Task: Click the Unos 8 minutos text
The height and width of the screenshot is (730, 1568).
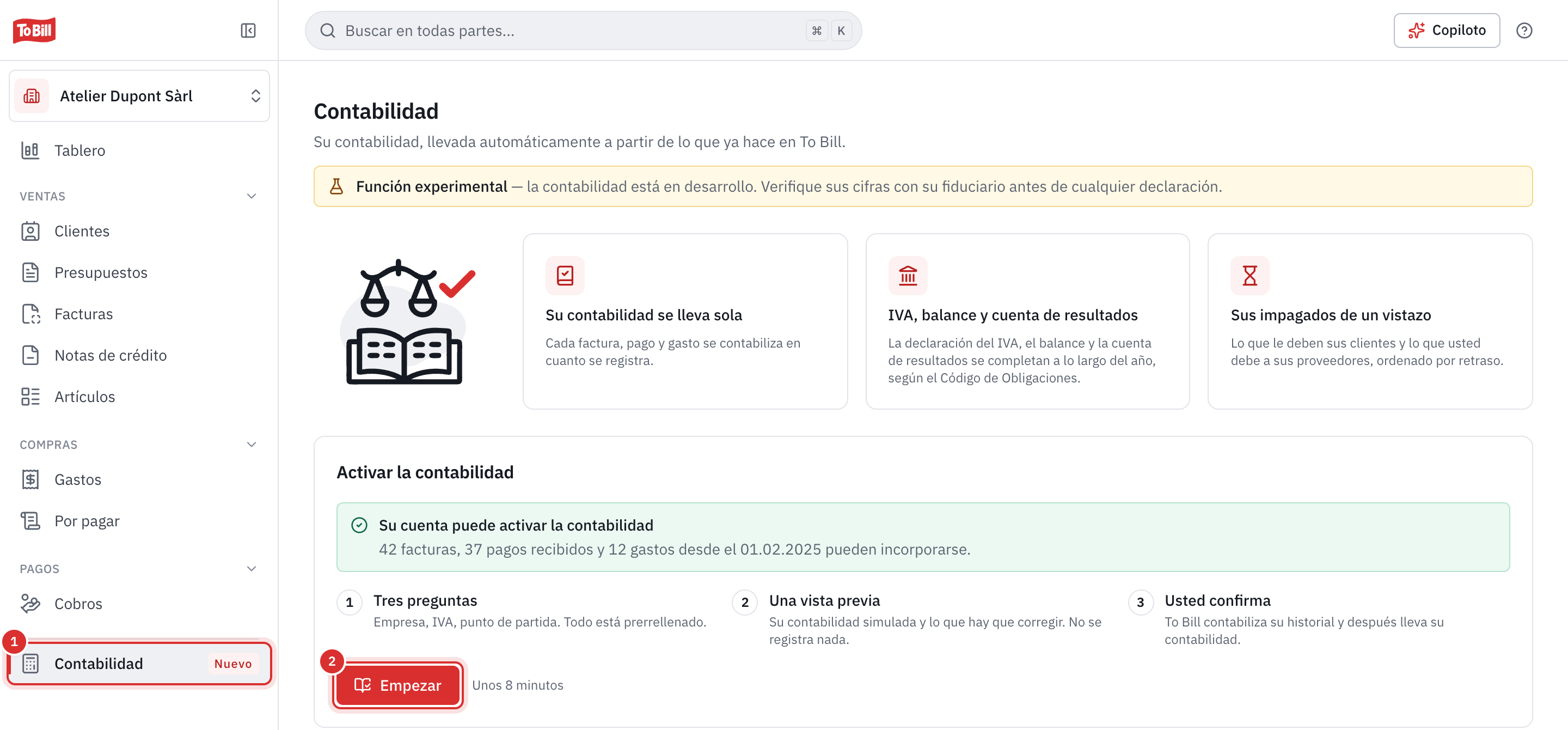Action: pyautogui.click(x=517, y=685)
